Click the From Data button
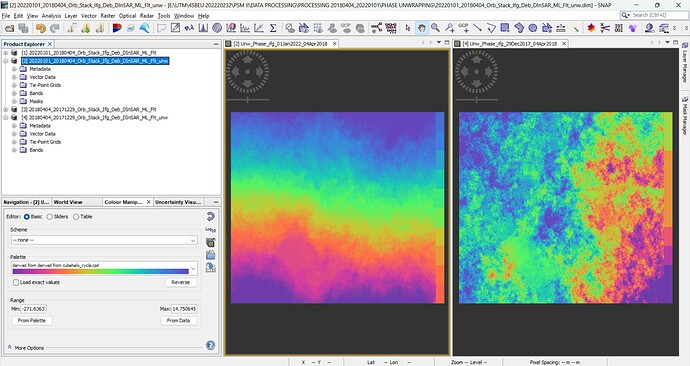The width and height of the screenshot is (690, 366). pyautogui.click(x=178, y=321)
